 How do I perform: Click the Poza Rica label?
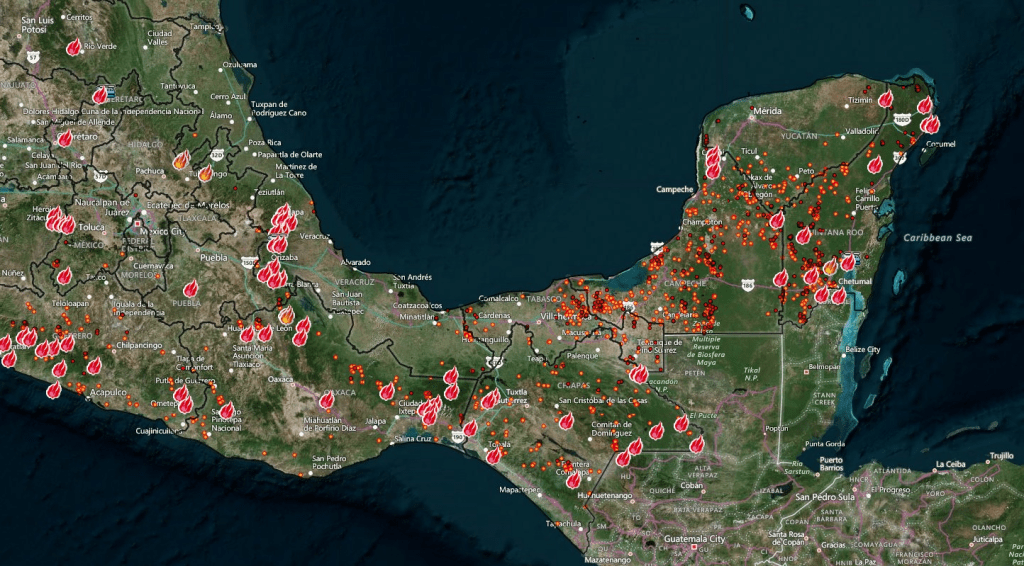pos(265,142)
